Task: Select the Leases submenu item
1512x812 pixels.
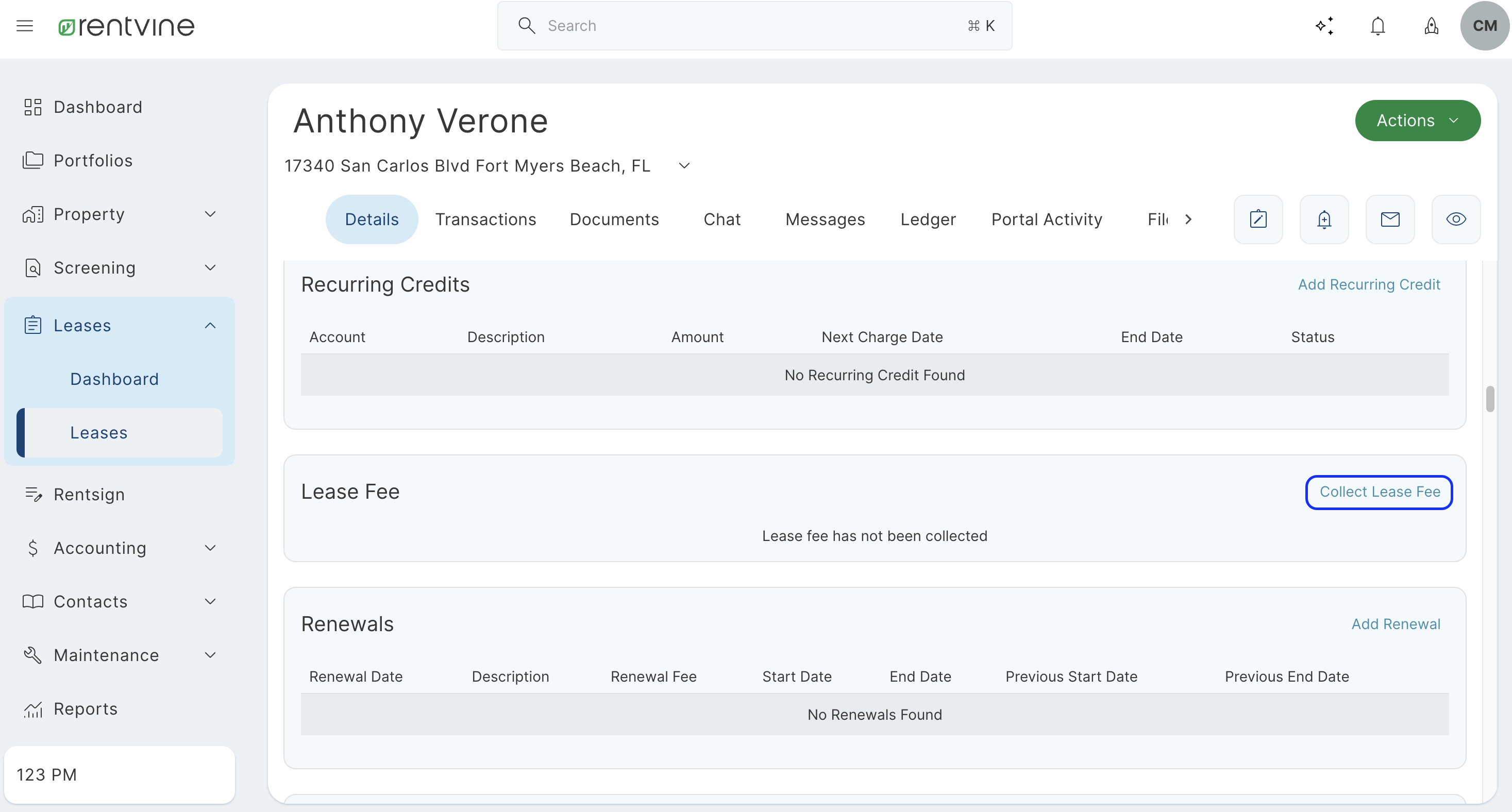Action: click(x=120, y=432)
